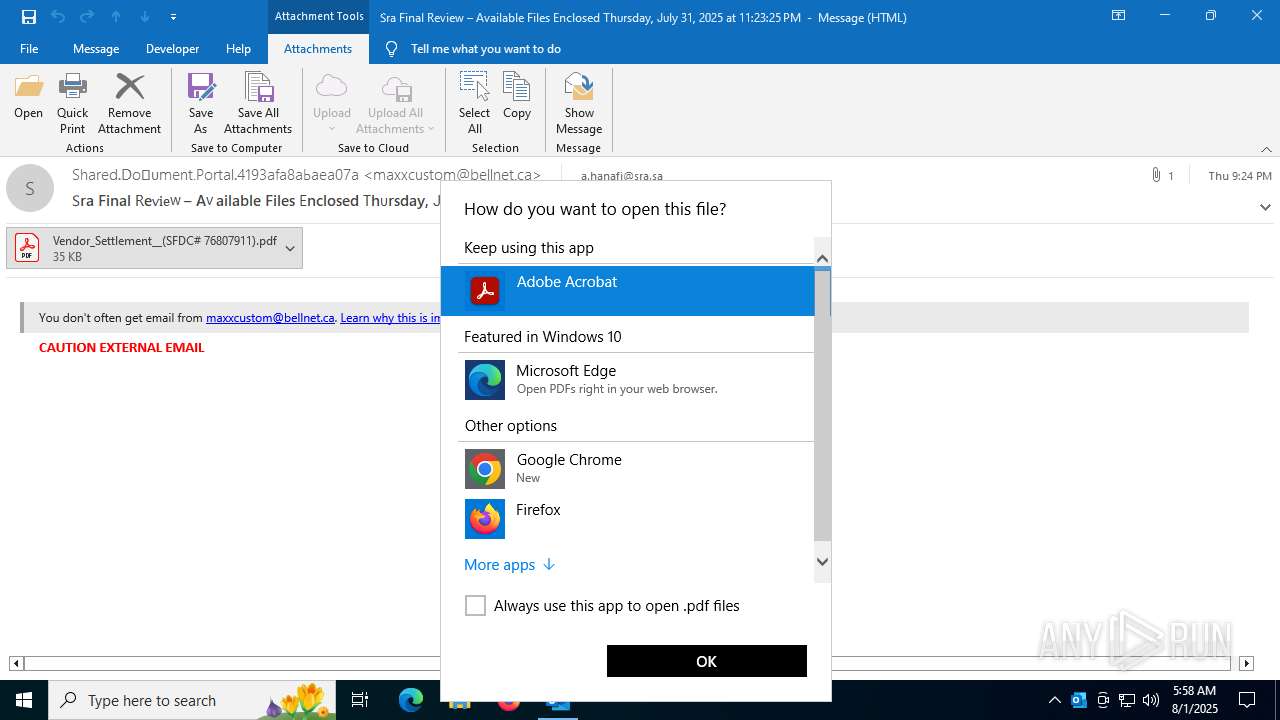
Task: Choose Adobe Acrobat to open file
Action: pyautogui.click(x=628, y=291)
